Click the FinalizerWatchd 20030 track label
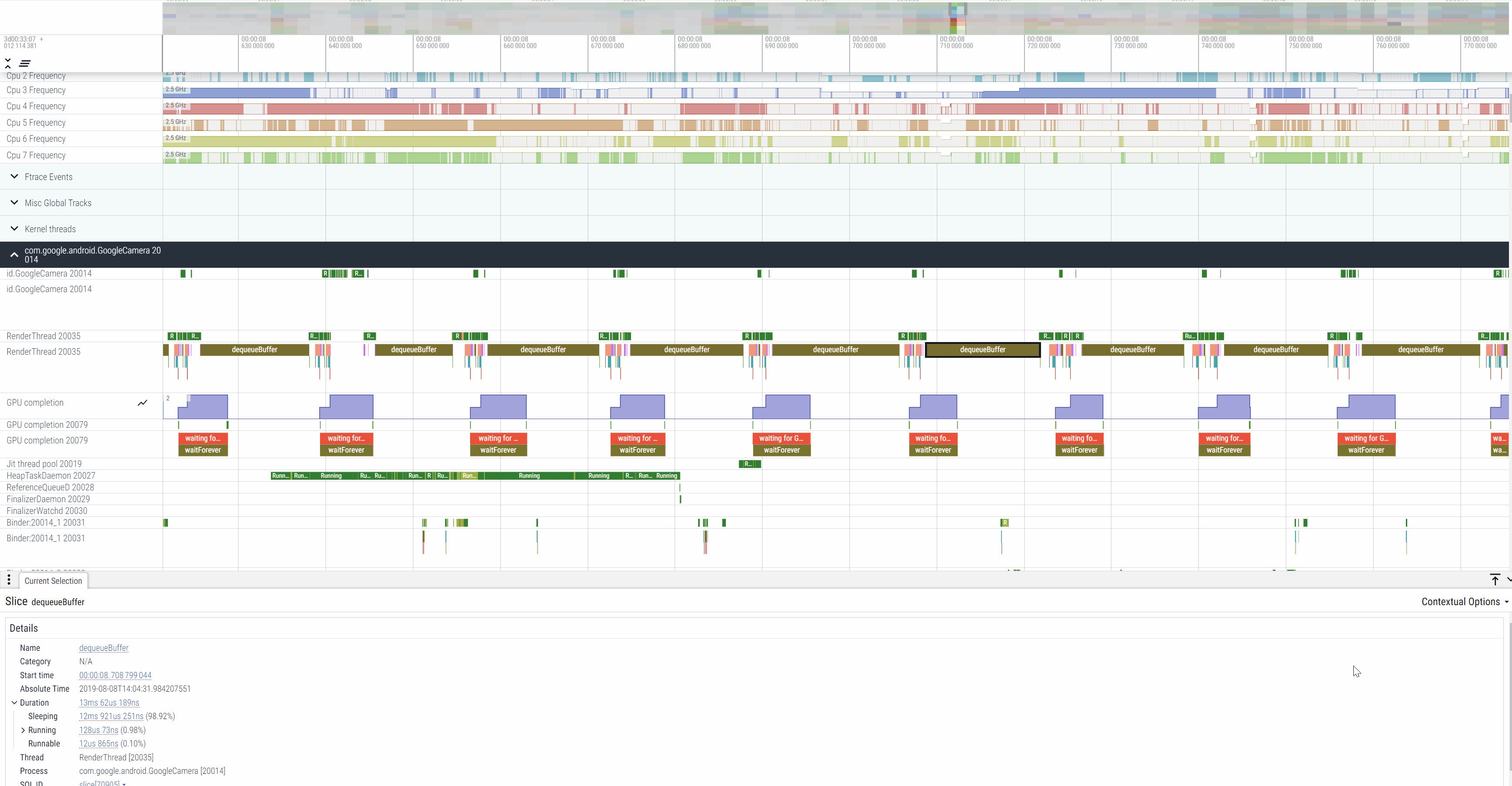Viewport: 1512px width, 786px height. pyautogui.click(x=47, y=511)
